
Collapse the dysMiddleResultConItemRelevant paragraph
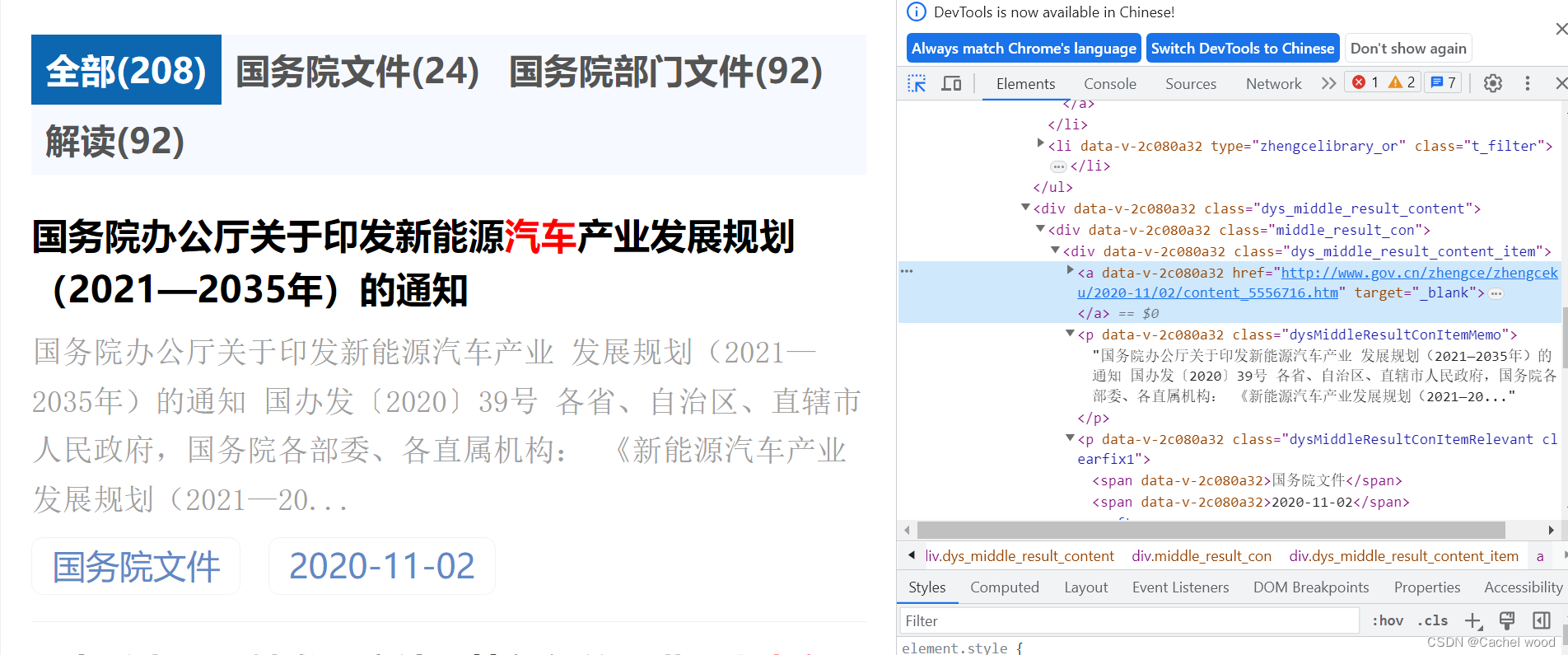[x=1071, y=438]
